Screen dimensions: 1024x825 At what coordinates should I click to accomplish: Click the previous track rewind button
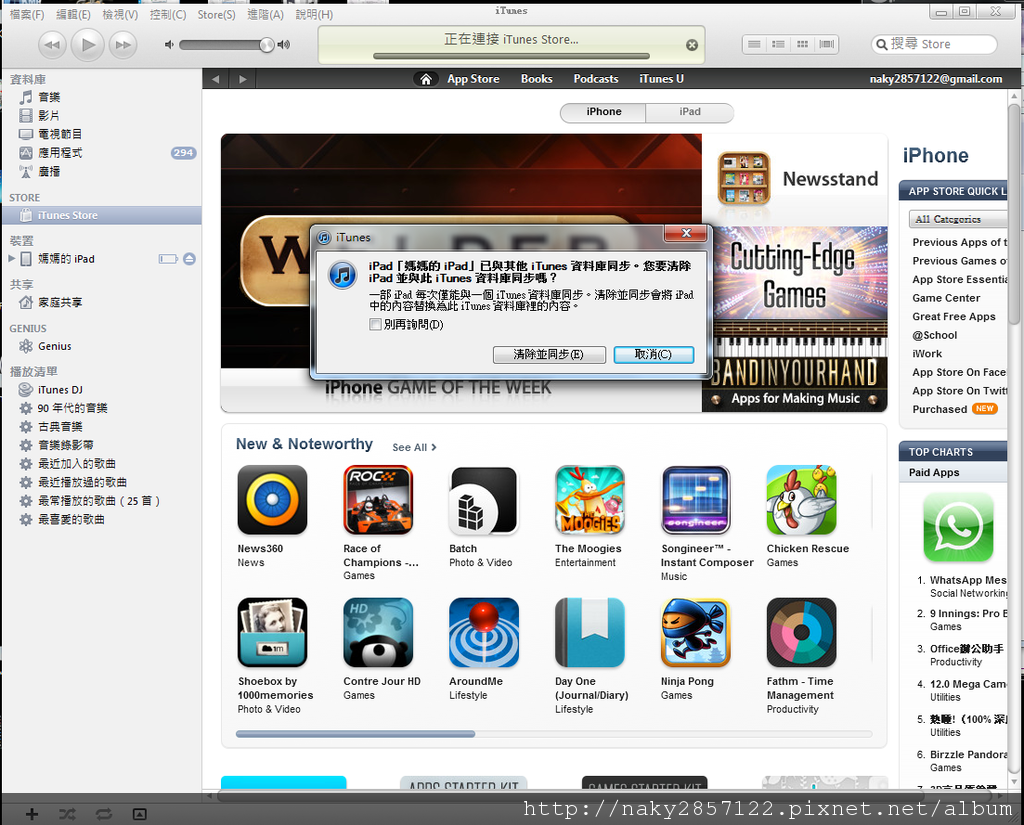(x=52, y=44)
